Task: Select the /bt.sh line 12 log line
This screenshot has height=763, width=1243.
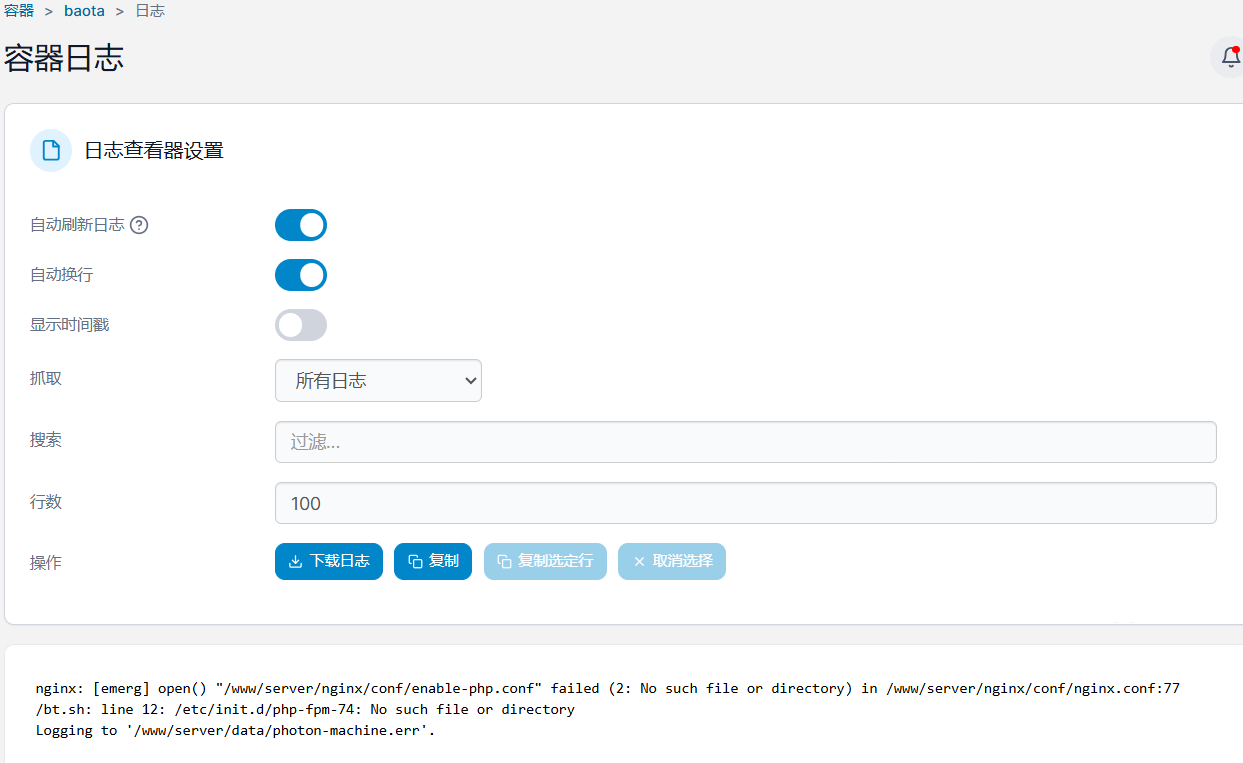Action: pyautogui.click(x=305, y=709)
